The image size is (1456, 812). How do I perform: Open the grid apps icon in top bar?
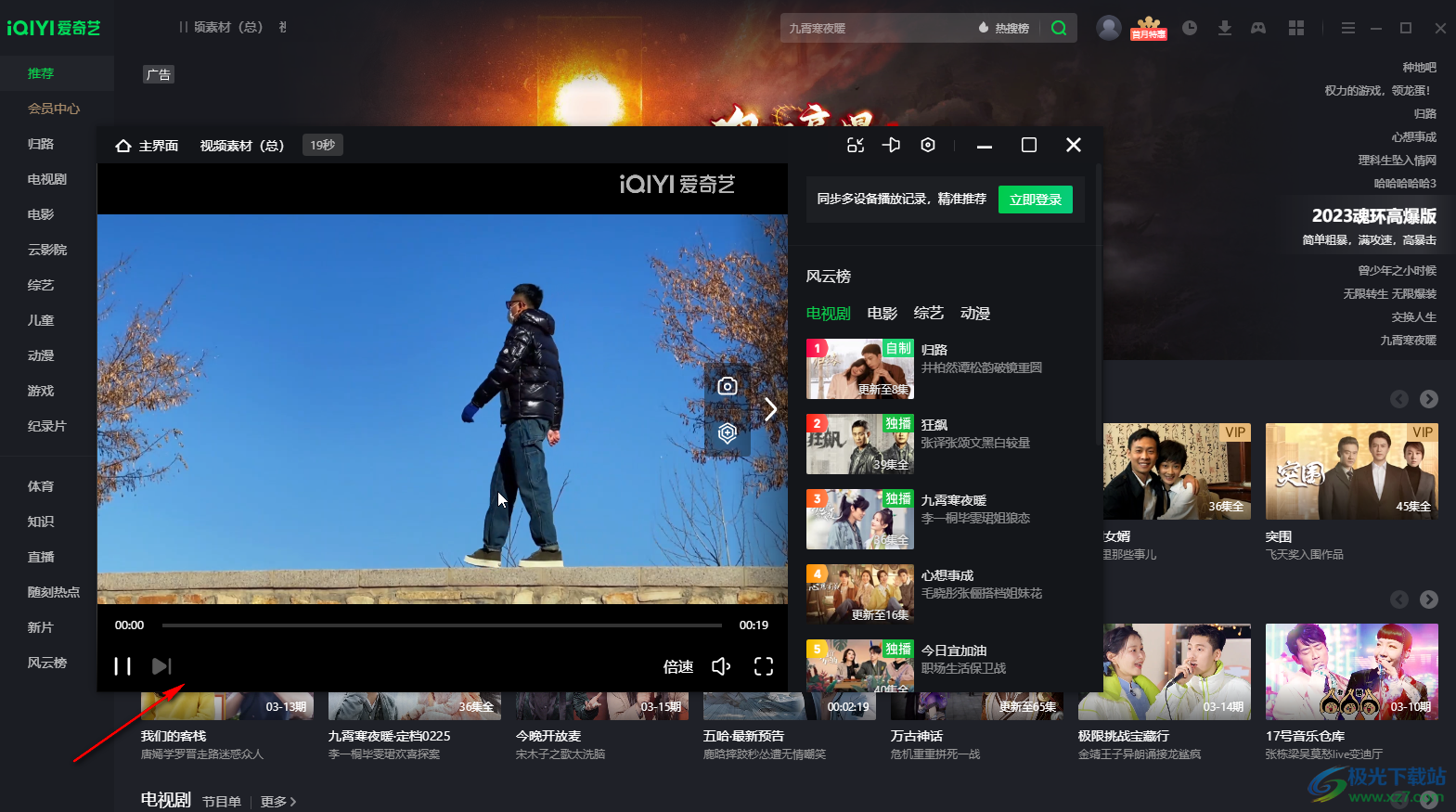click(1296, 28)
